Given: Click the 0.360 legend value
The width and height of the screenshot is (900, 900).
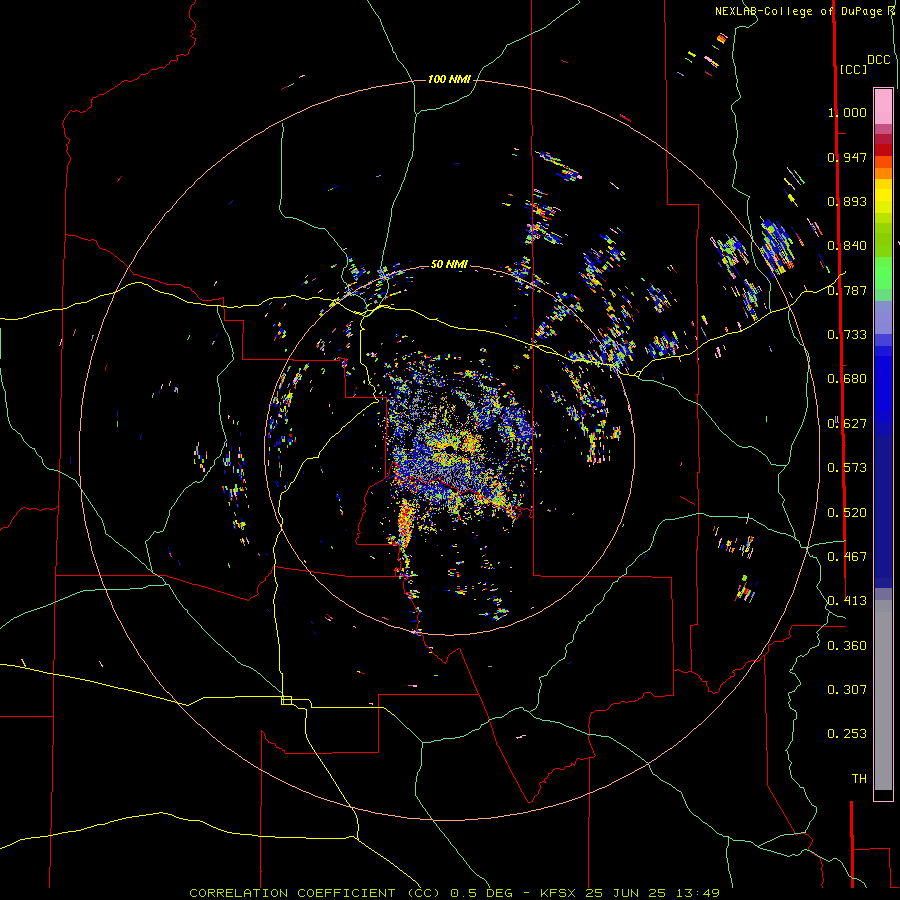Looking at the screenshot, I should pos(847,646).
